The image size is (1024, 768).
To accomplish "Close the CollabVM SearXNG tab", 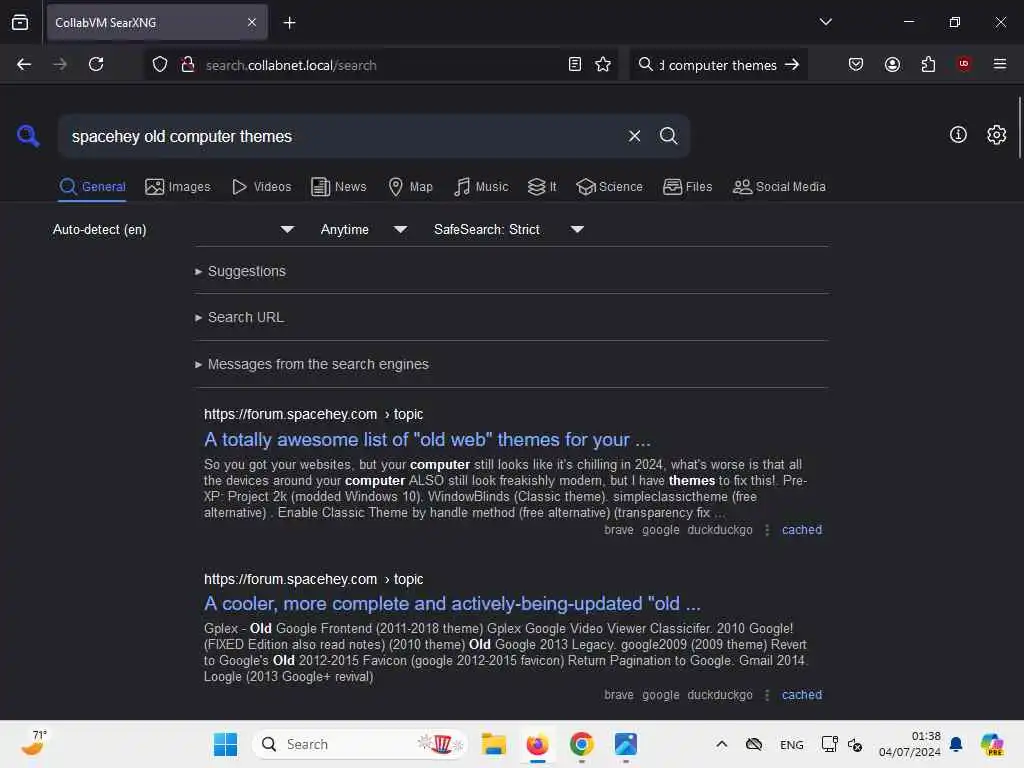I will (x=252, y=22).
